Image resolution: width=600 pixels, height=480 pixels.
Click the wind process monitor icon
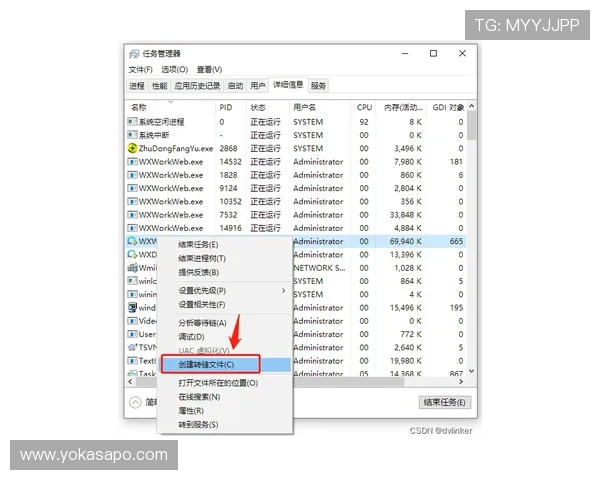tap(132, 307)
